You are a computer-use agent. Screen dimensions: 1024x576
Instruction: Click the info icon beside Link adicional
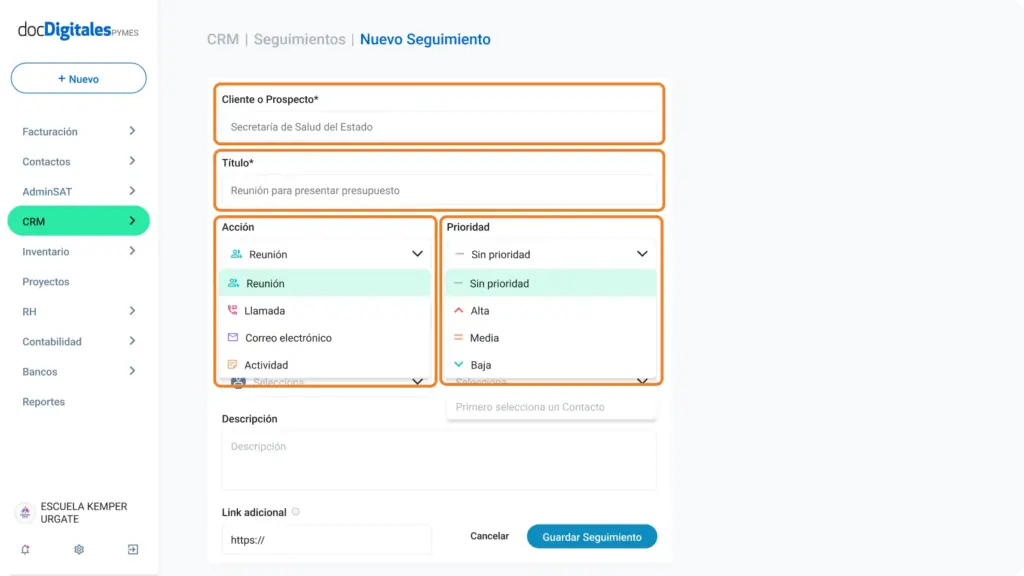click(296, 512)
